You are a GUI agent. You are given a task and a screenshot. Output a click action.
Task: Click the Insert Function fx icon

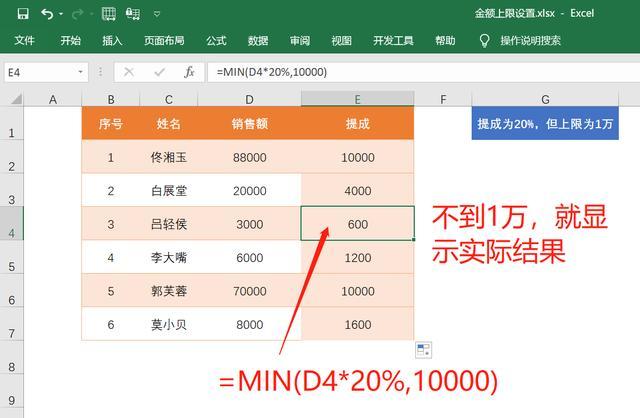(x=189, y=73)
